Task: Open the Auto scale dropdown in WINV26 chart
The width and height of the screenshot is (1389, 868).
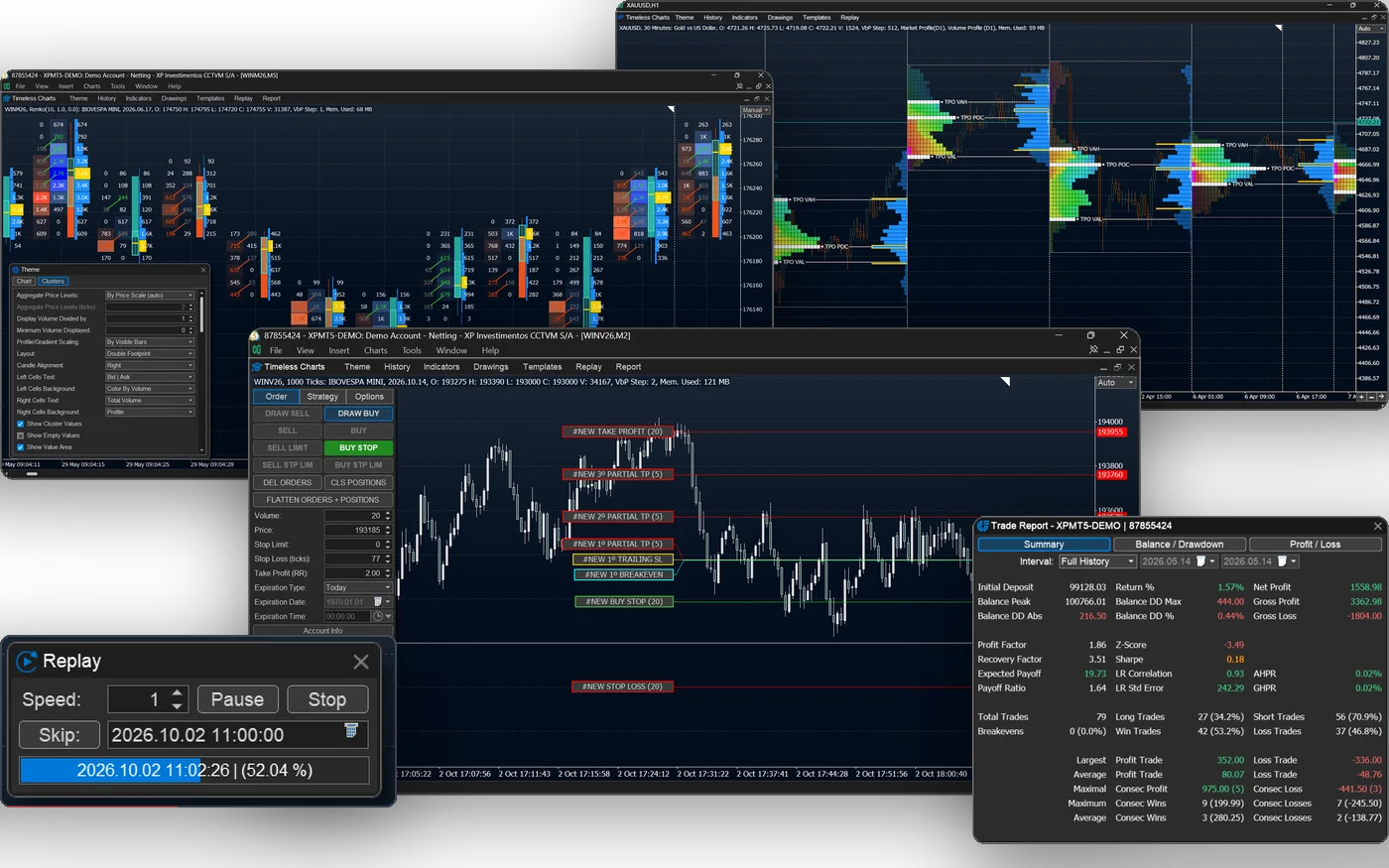Action: tap(1115, 383)
